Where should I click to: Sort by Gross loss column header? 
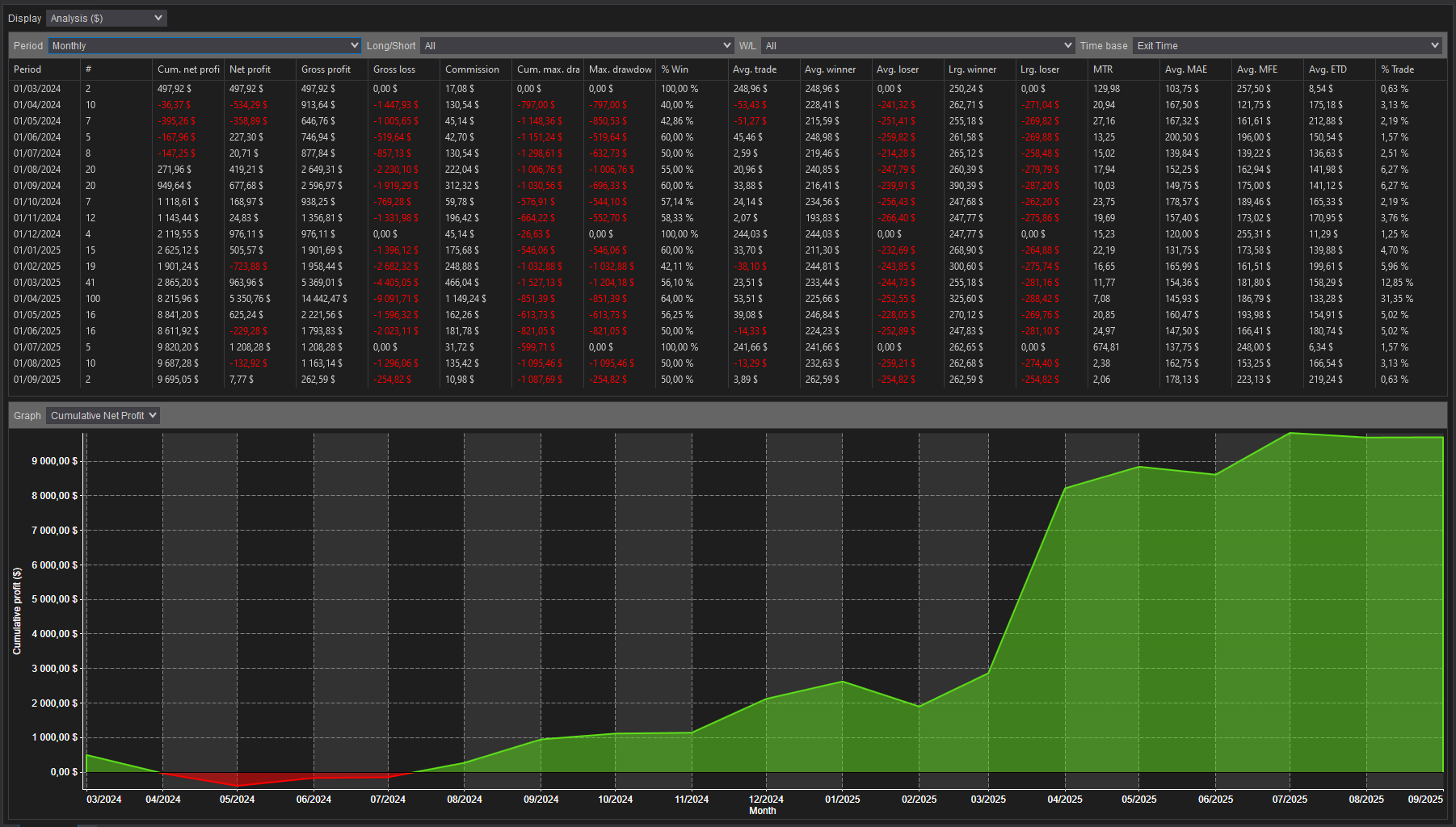click(x=403, y=69)
